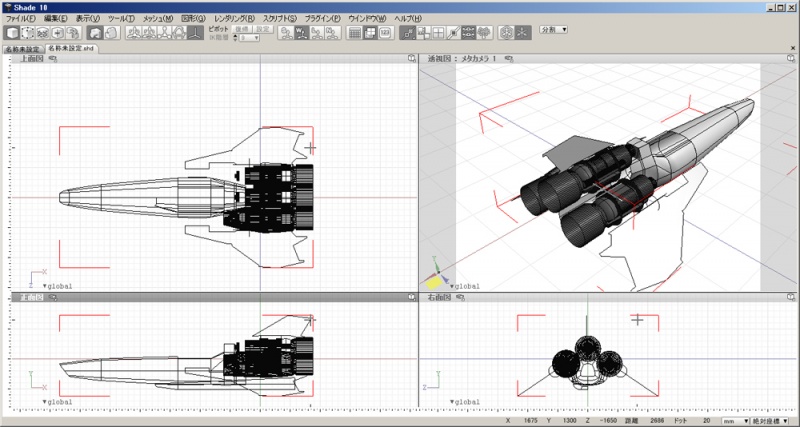The width and height of the screenshot is (800, 427).
Task: Open the 分割 dropdown in the toolbar
Action: (x=554, y=30)
